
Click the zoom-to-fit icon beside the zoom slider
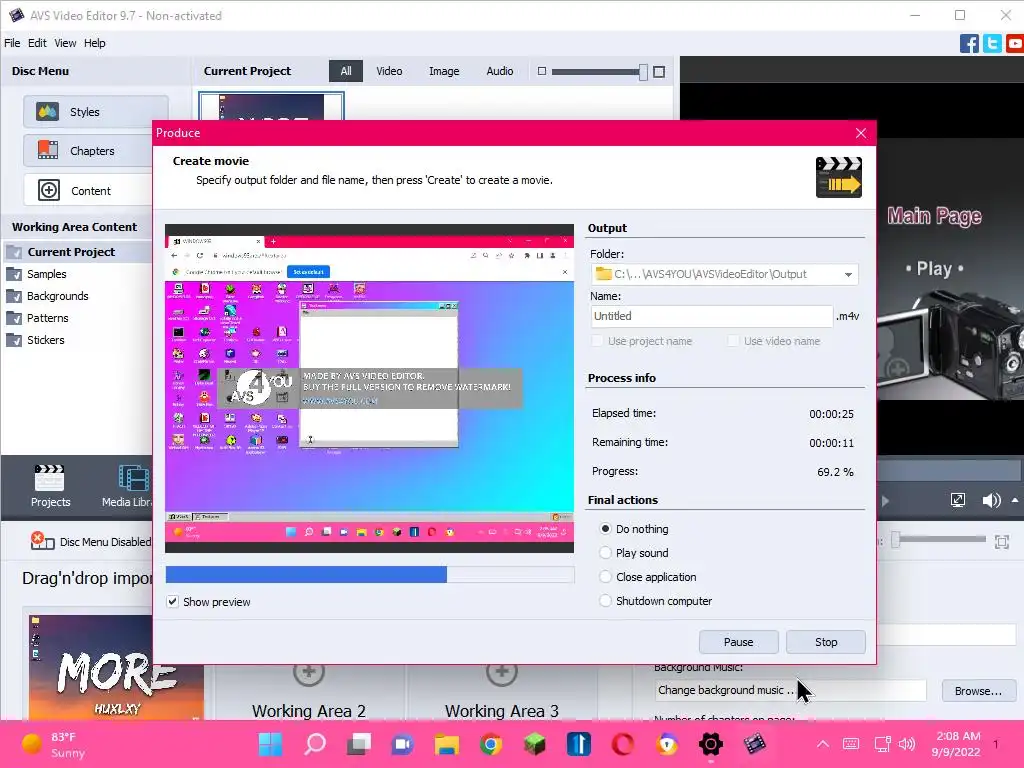1002,541
